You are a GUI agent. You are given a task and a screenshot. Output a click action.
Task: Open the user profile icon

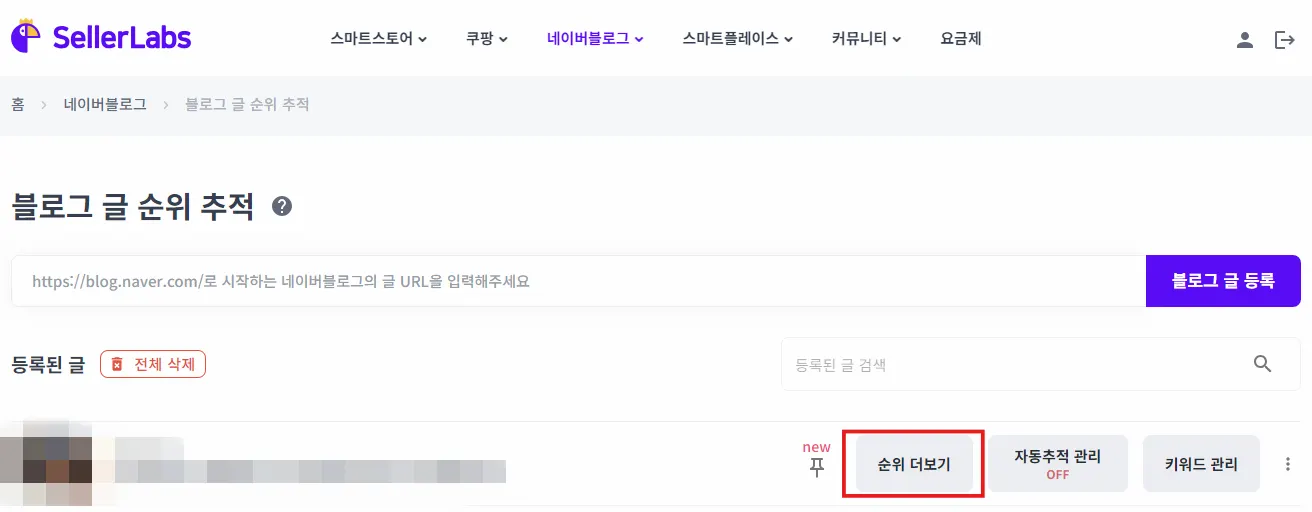(x=1244, y=40)
